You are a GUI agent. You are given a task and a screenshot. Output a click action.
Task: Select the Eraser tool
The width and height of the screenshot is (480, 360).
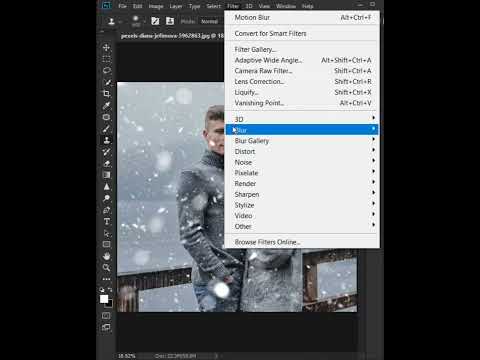coord(106,164)
